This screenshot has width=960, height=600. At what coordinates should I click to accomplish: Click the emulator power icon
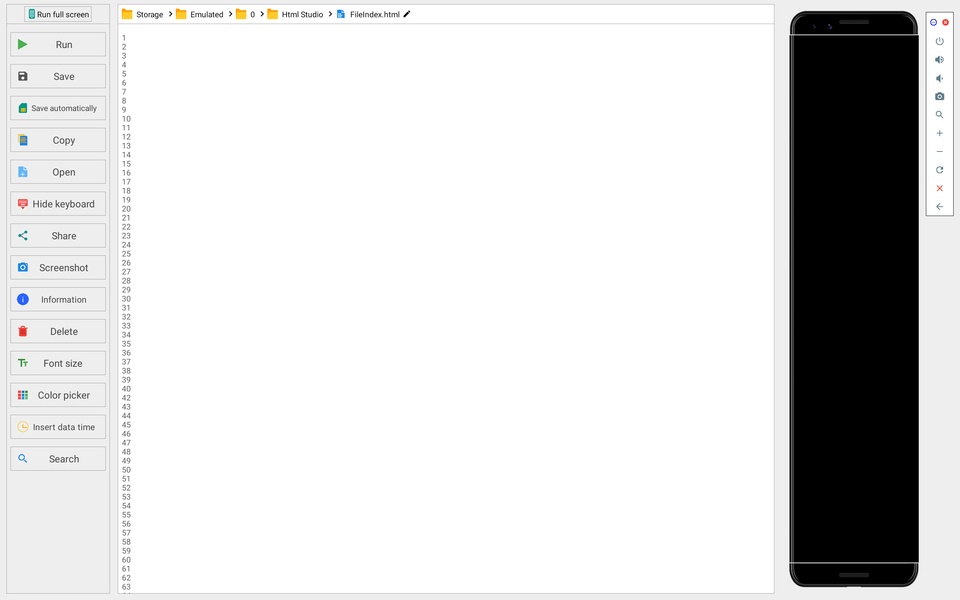click(939, 41)
